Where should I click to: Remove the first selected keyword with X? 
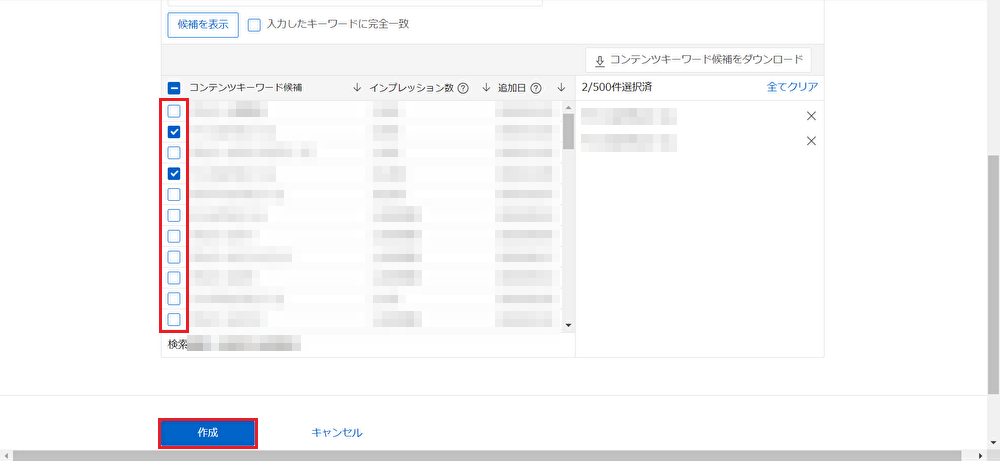[x=811, y=116]
